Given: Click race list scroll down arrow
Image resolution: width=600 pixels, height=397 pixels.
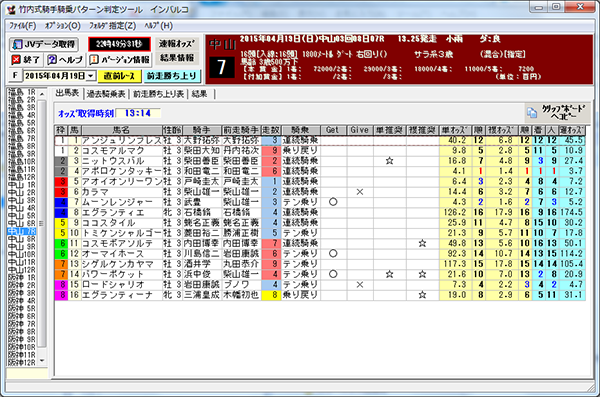Looking at the screenshot, I should (x=42, y=361).
